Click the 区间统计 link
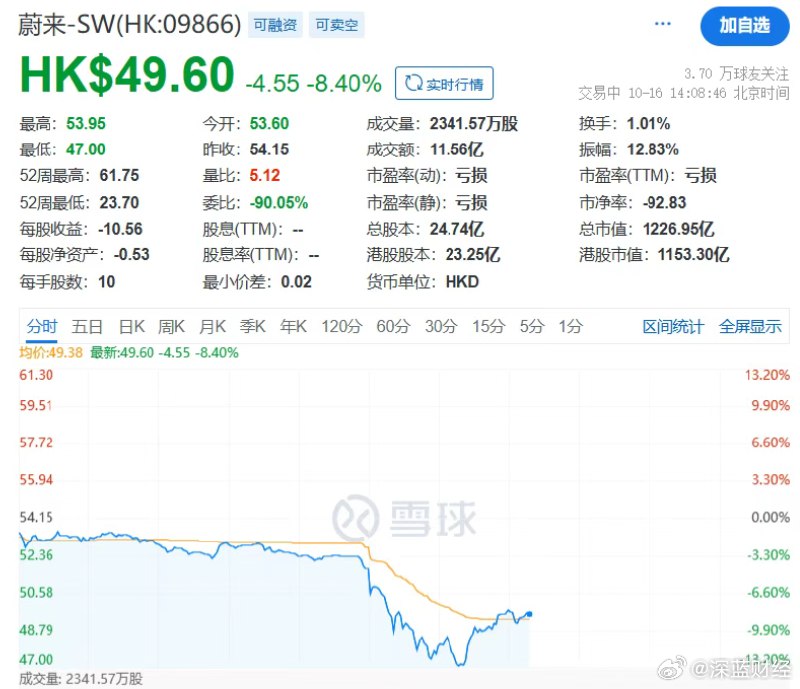 click(x=673, y=327)
